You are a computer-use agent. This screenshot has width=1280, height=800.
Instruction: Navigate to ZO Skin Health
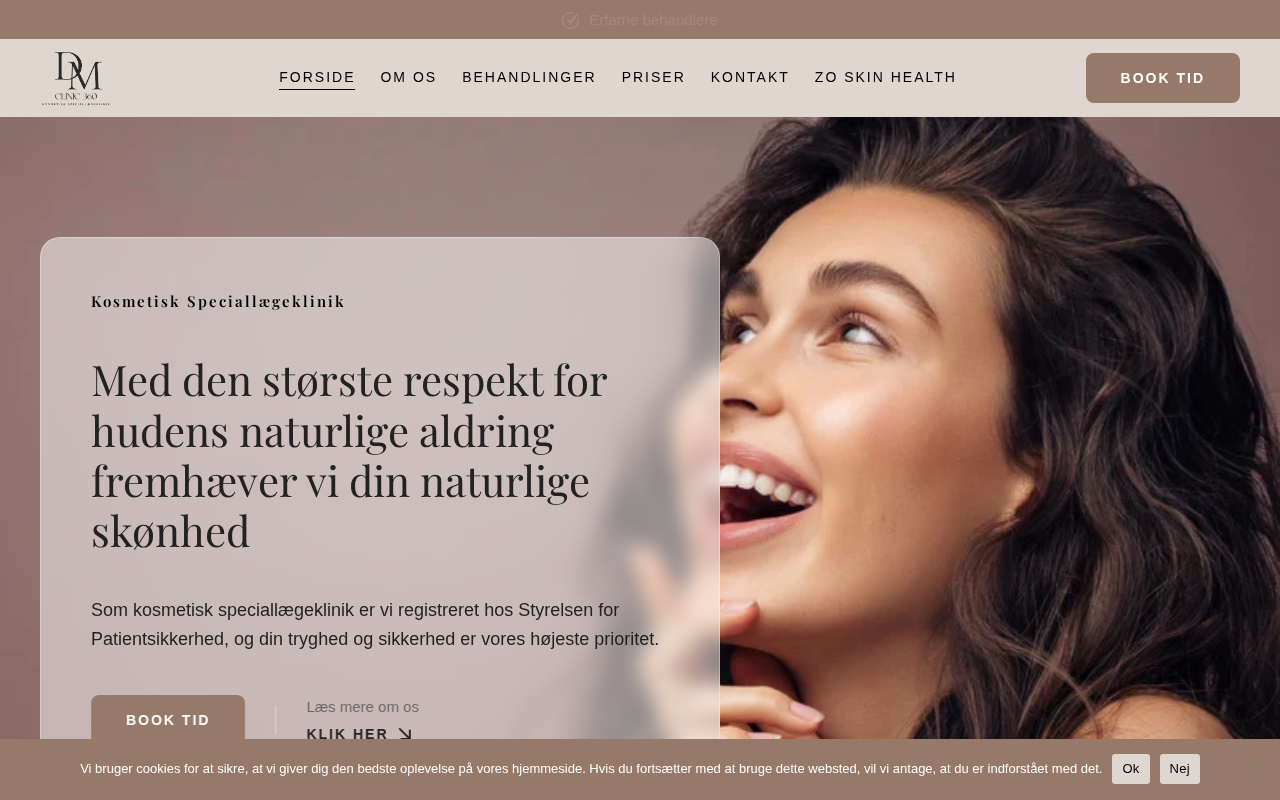tap(885, 77)
